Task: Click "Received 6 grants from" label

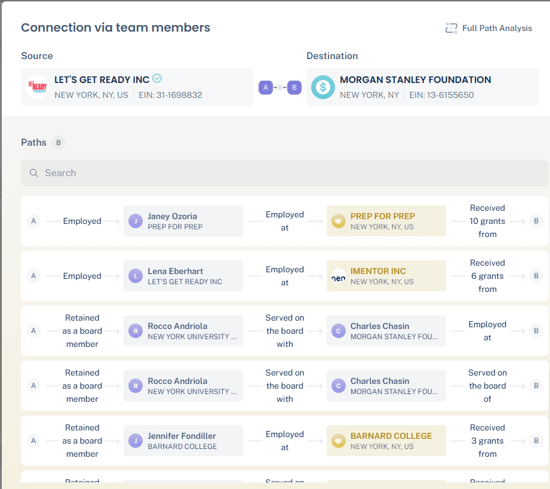Action: (x=487, y=276)
